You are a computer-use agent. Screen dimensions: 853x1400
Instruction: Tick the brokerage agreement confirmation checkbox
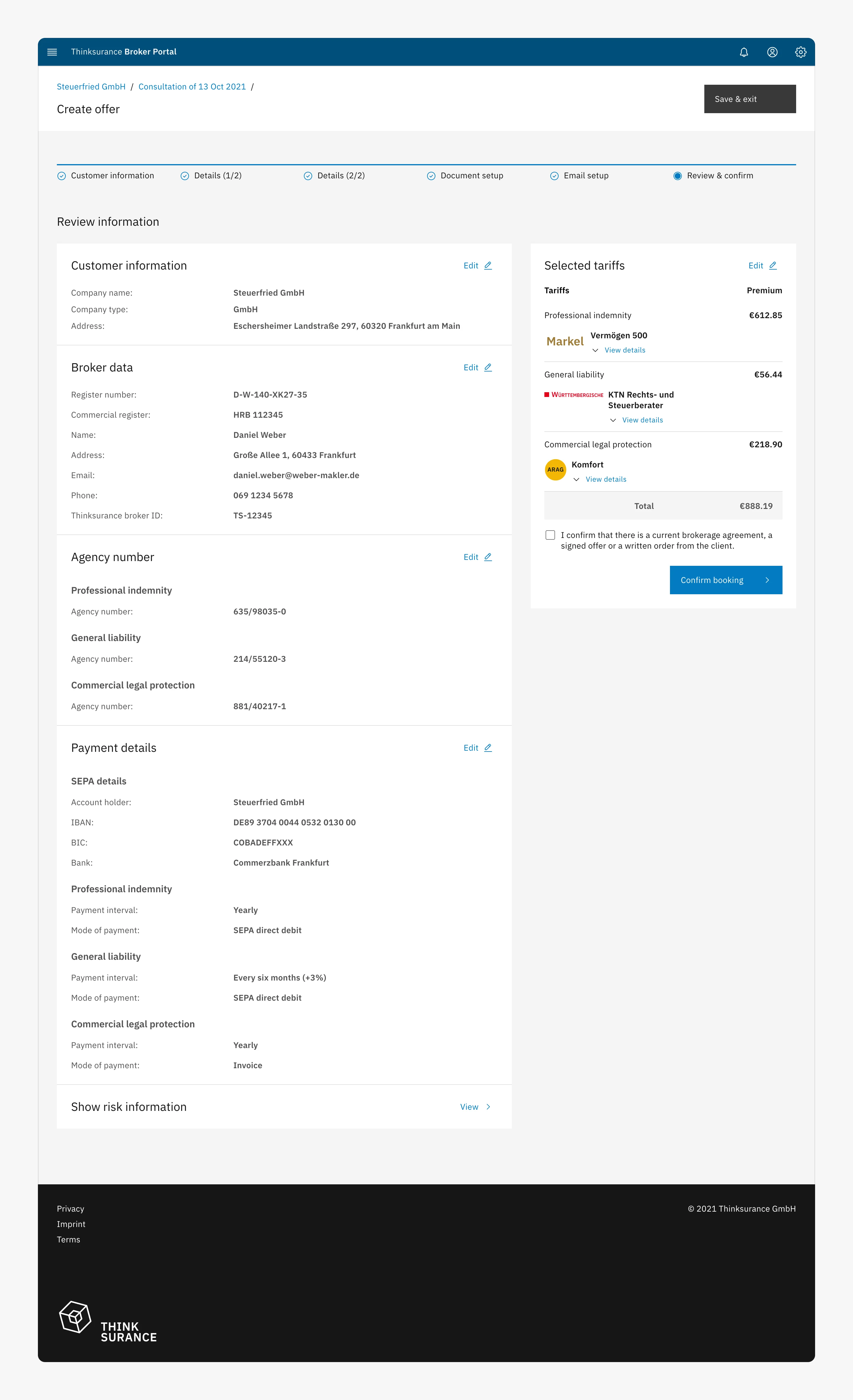coord(550,535)
